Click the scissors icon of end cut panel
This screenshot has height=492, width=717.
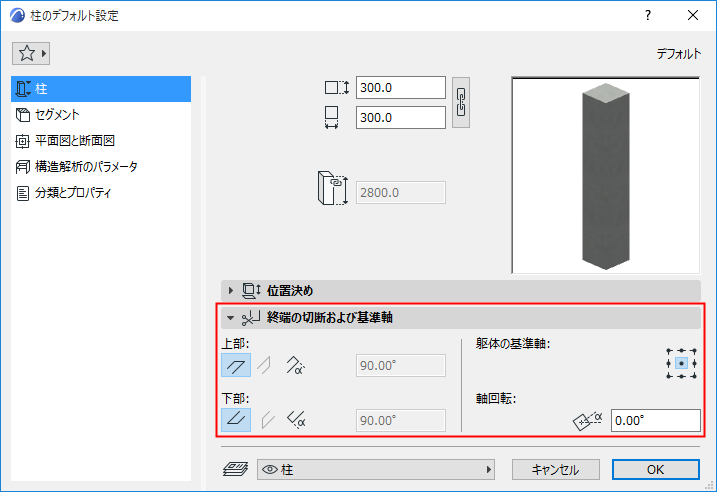pyautogui.click(x=251, y=317)
